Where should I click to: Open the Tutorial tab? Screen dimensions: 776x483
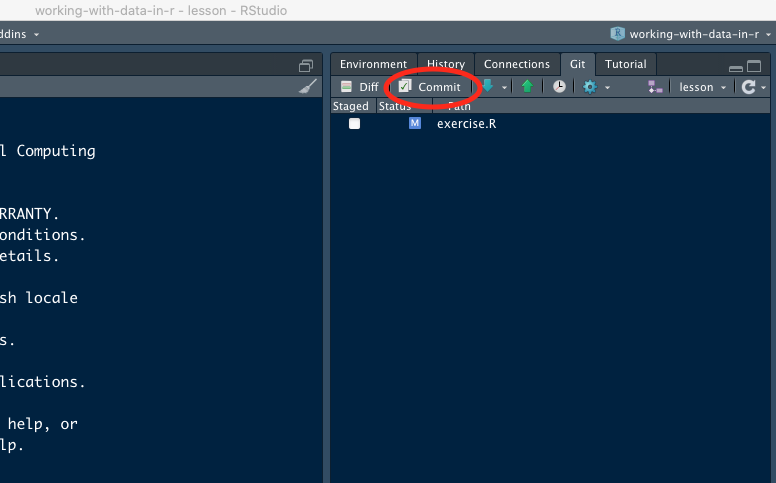pyautogui.click(x=625, y=64)
